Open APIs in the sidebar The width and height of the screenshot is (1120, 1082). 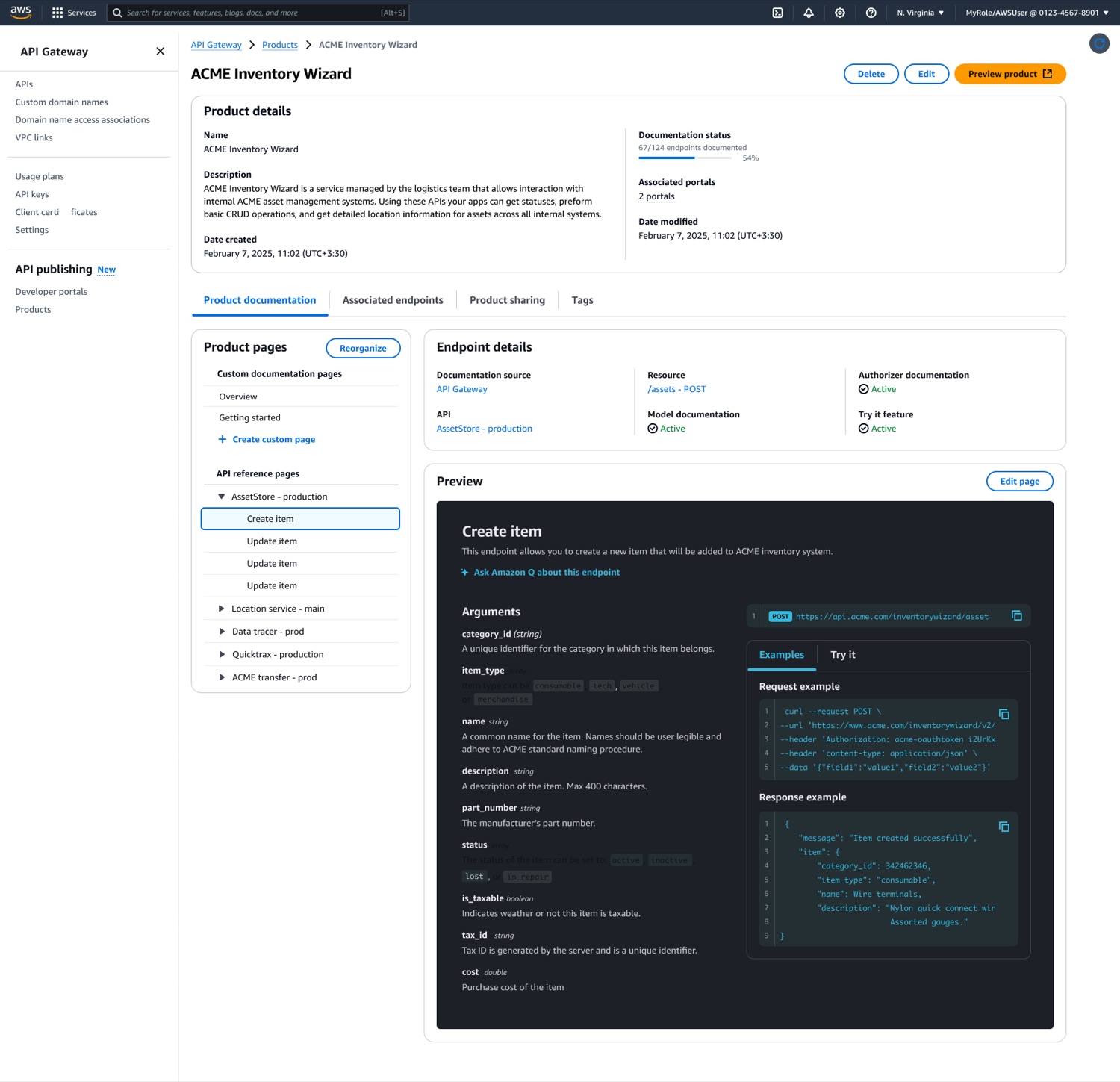(x=24, y=84)
